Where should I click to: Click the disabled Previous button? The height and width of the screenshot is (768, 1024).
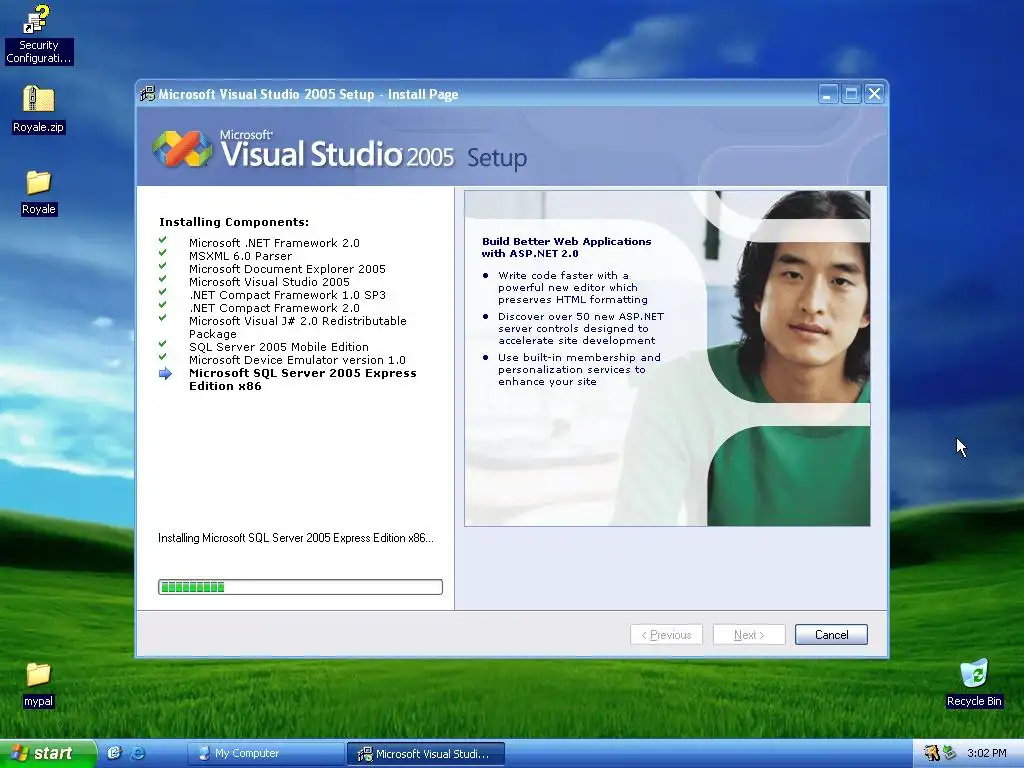click(x=666, y=635)
